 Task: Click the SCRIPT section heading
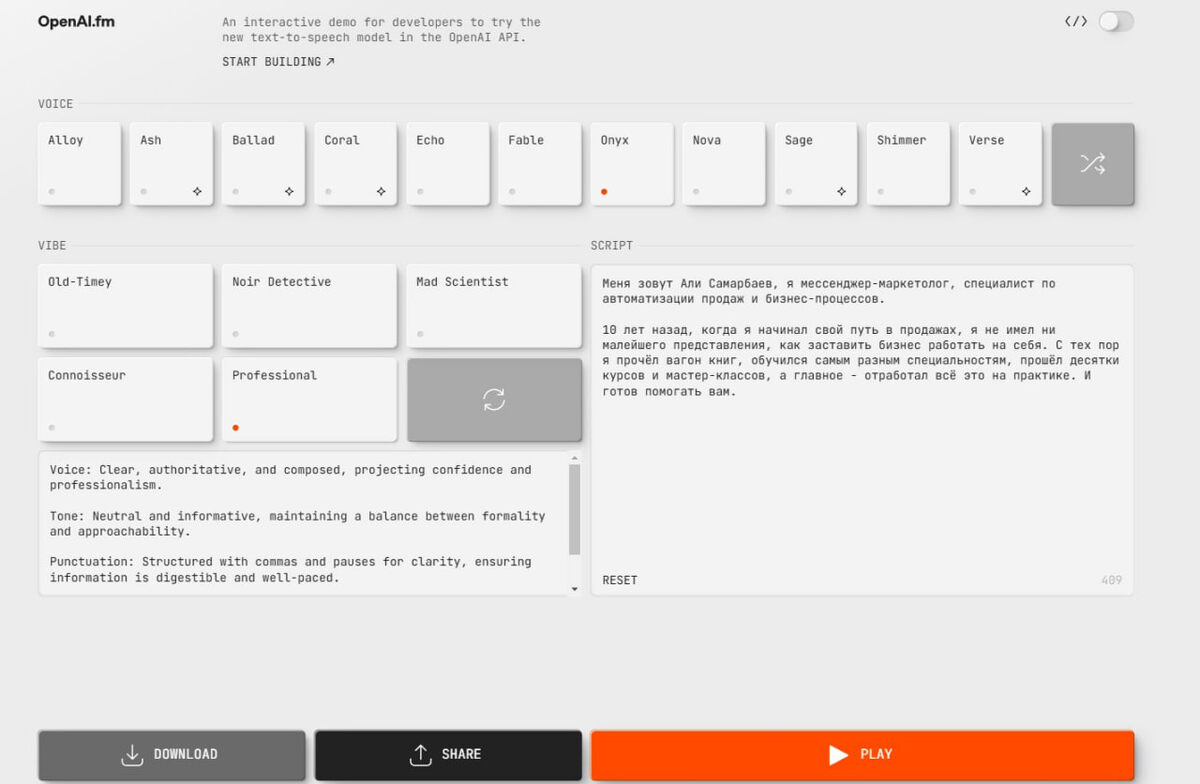[x=611, y=245]
